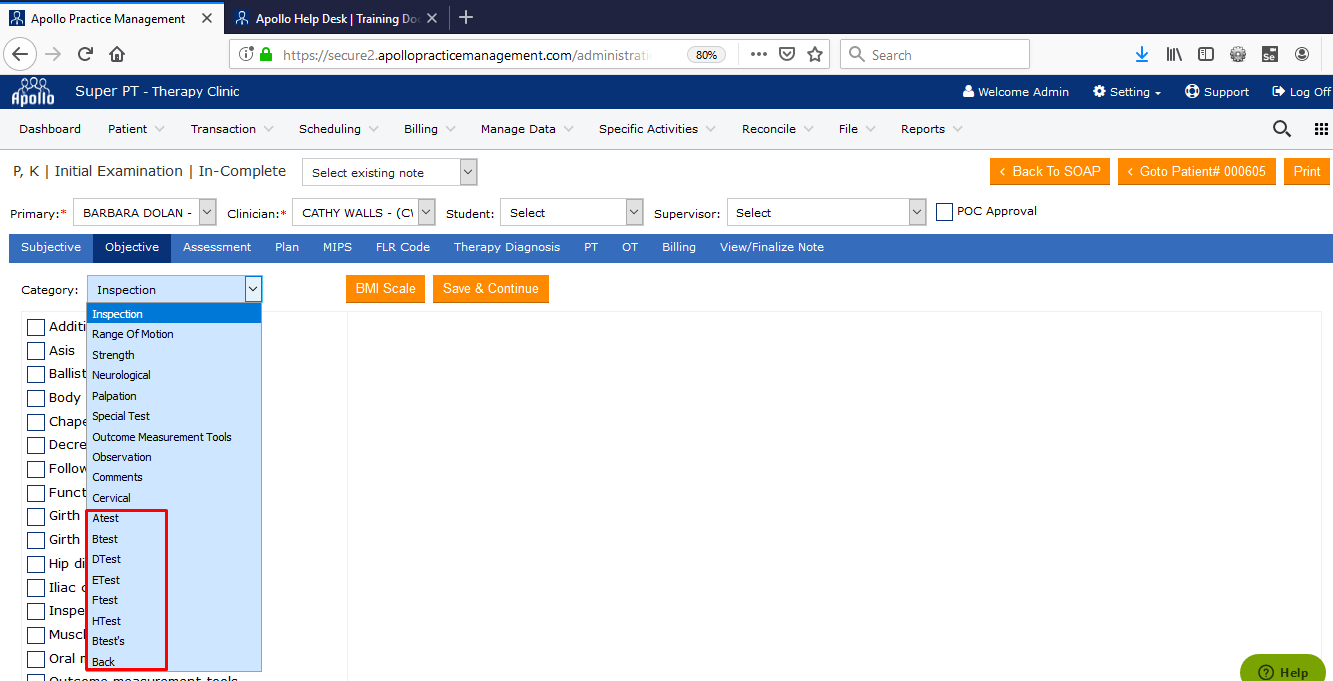
Task: Reload the page in browser
Action: 85,55
